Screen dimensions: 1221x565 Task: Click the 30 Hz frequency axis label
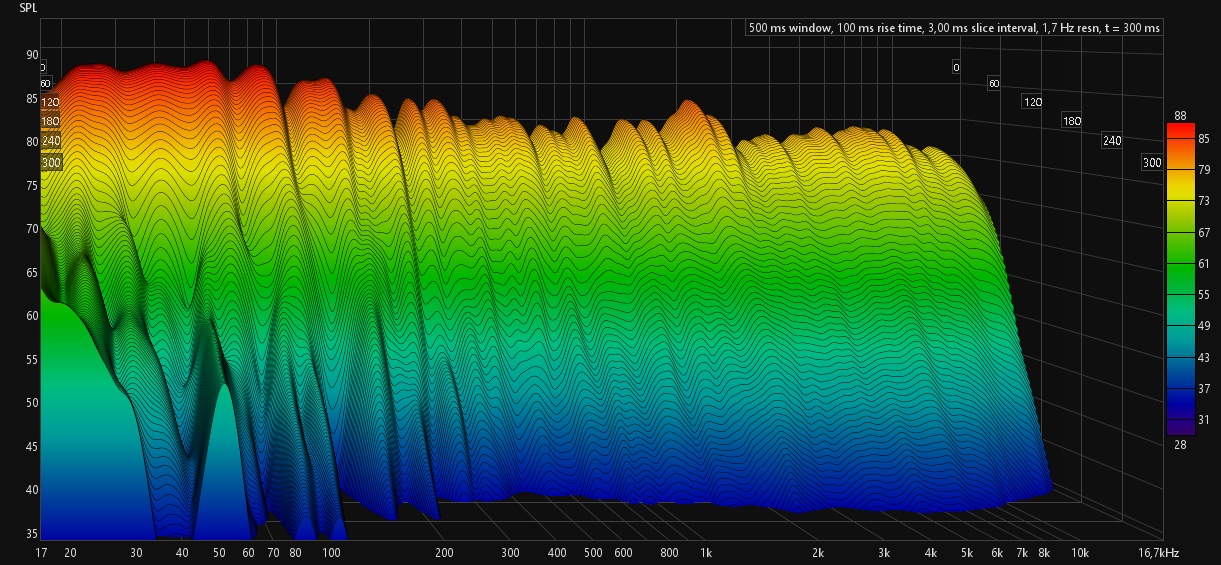point(135,553)
